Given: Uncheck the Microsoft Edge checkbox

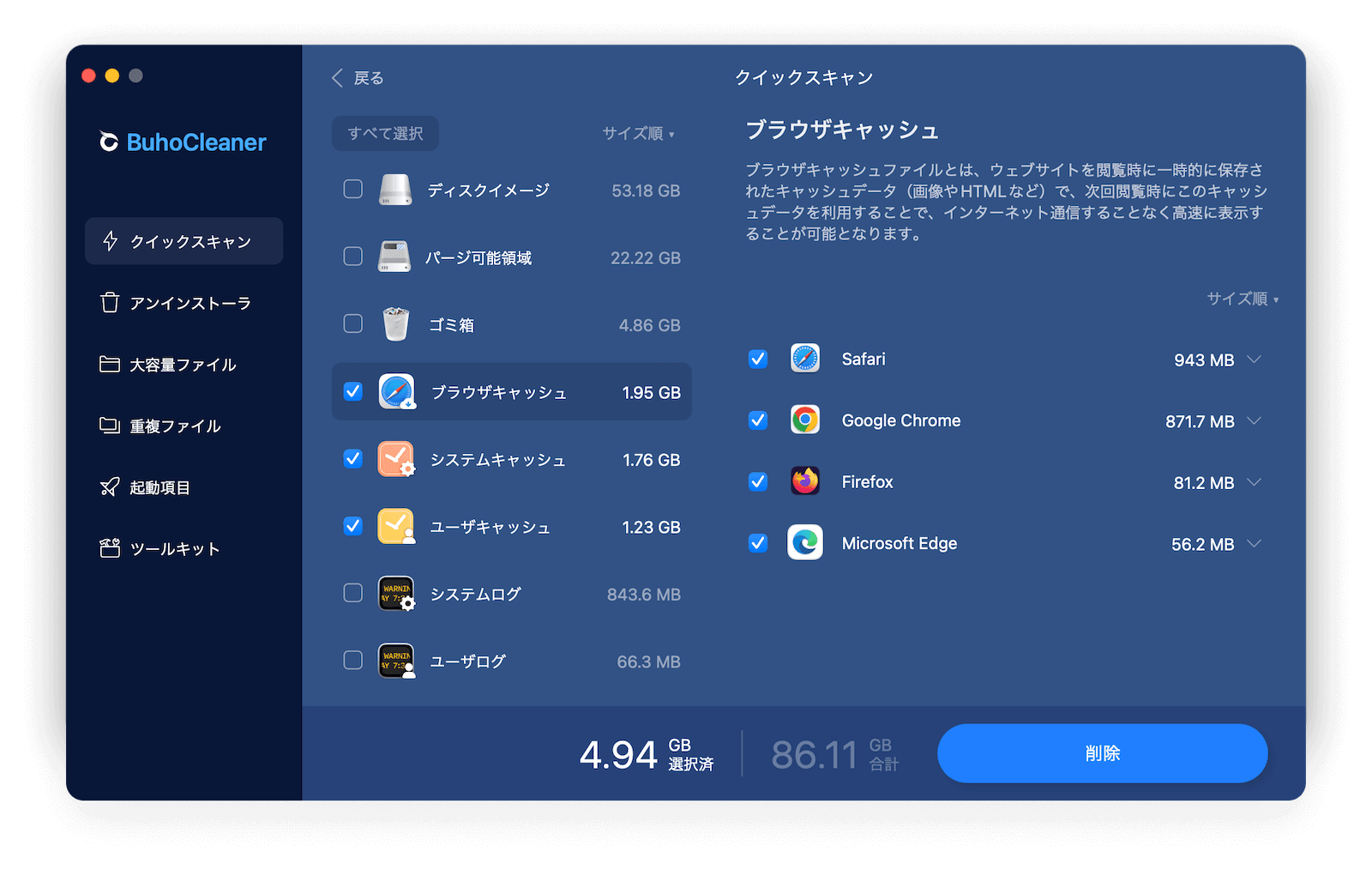Looking at the screenshot, I should click(x=758, y=542).
